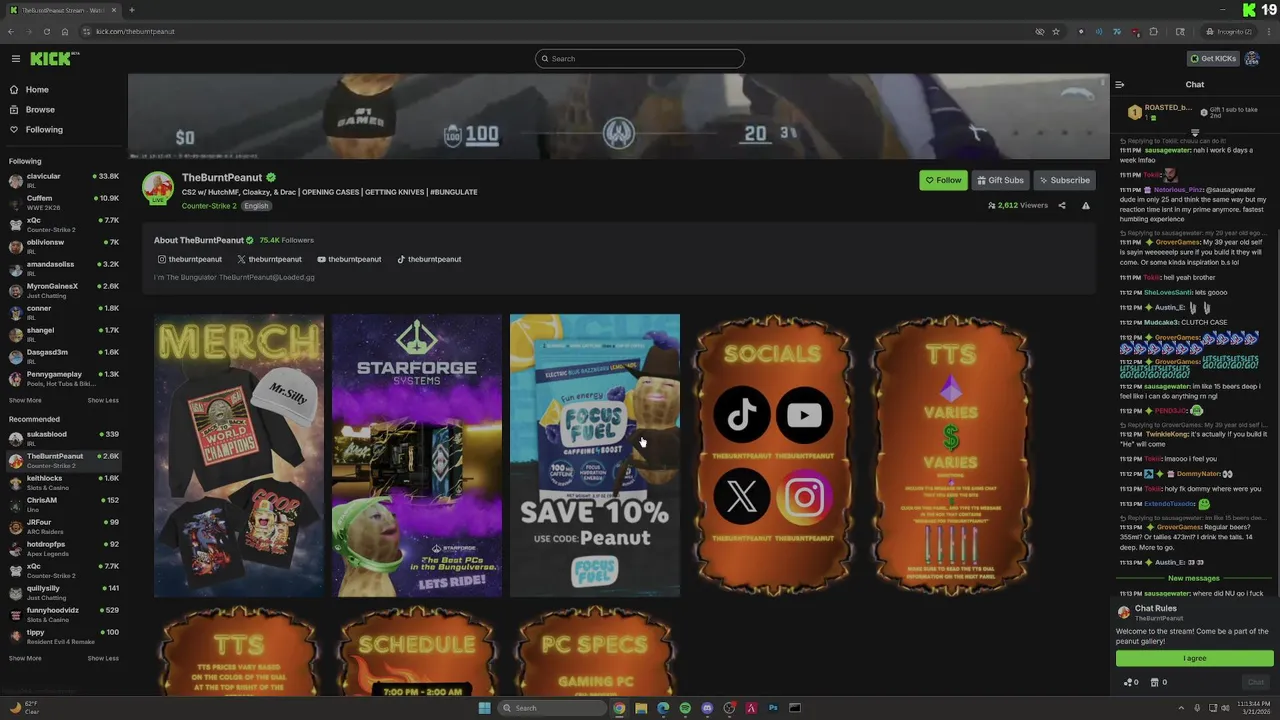Screen dimensions: 1280x720
Task: Open the TikTok icon in Socials panel
Action: point(742,415)
